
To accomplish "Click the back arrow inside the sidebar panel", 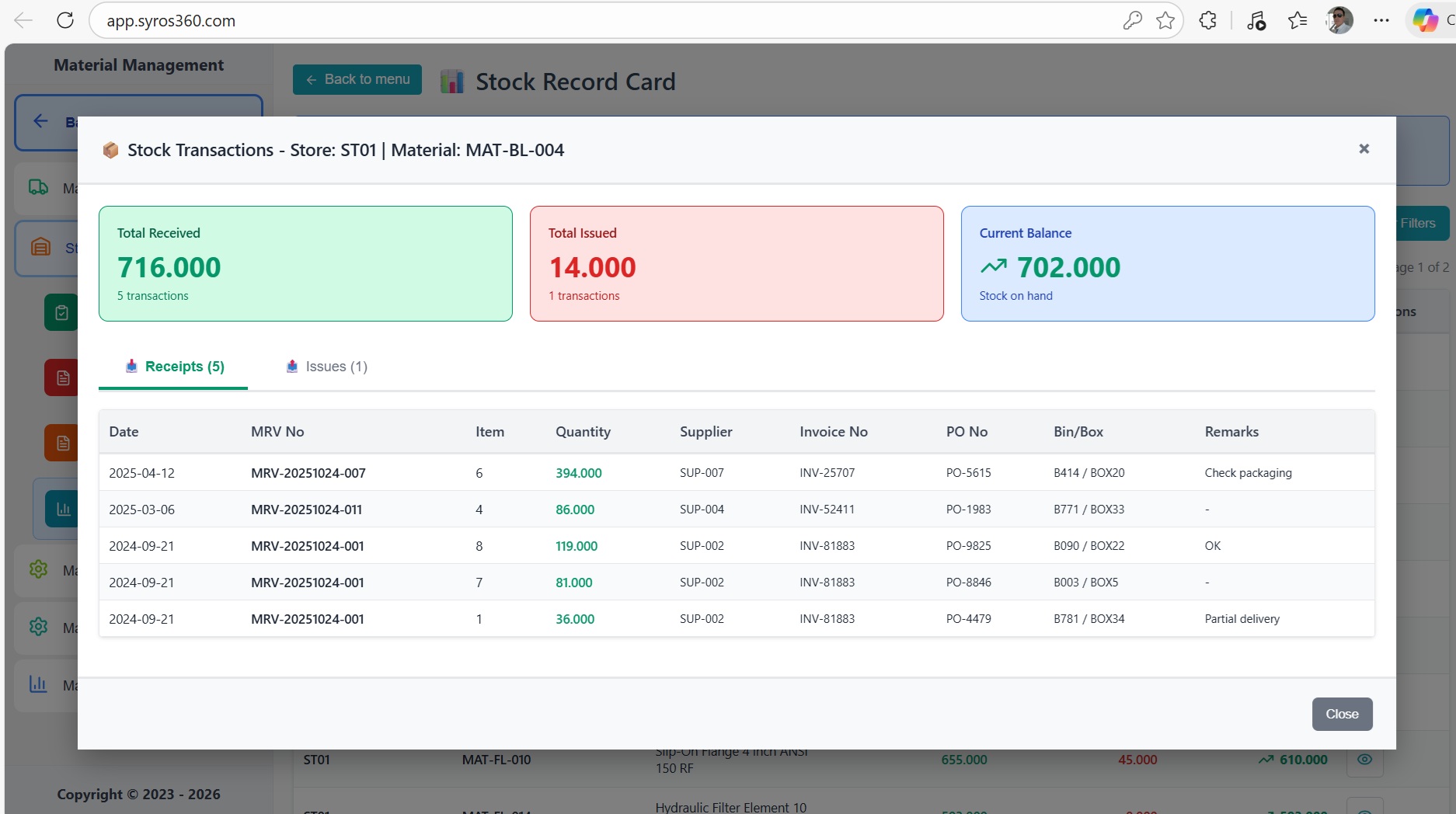I will pos(40,120).
